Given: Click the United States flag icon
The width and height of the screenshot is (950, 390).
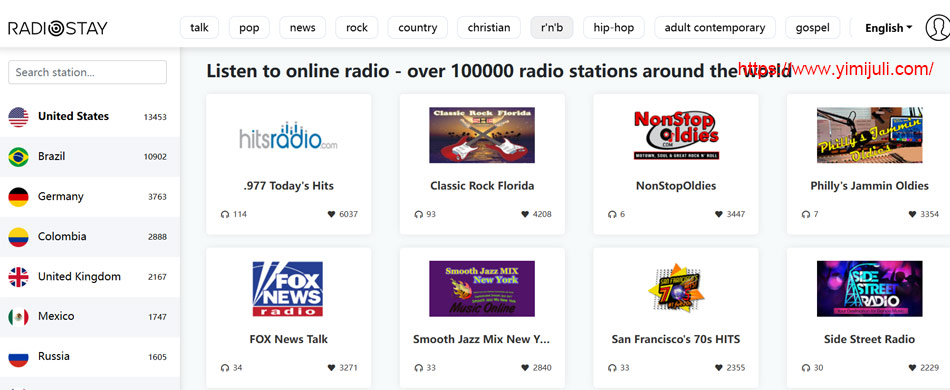Looking at the screenshot, I should pos(18,117).
